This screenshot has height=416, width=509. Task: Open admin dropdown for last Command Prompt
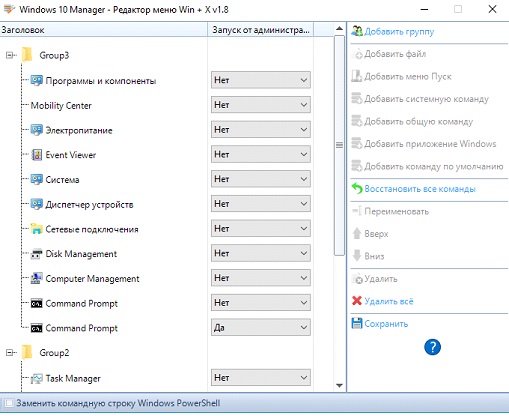pyautogui.click(x=261, y=328)
